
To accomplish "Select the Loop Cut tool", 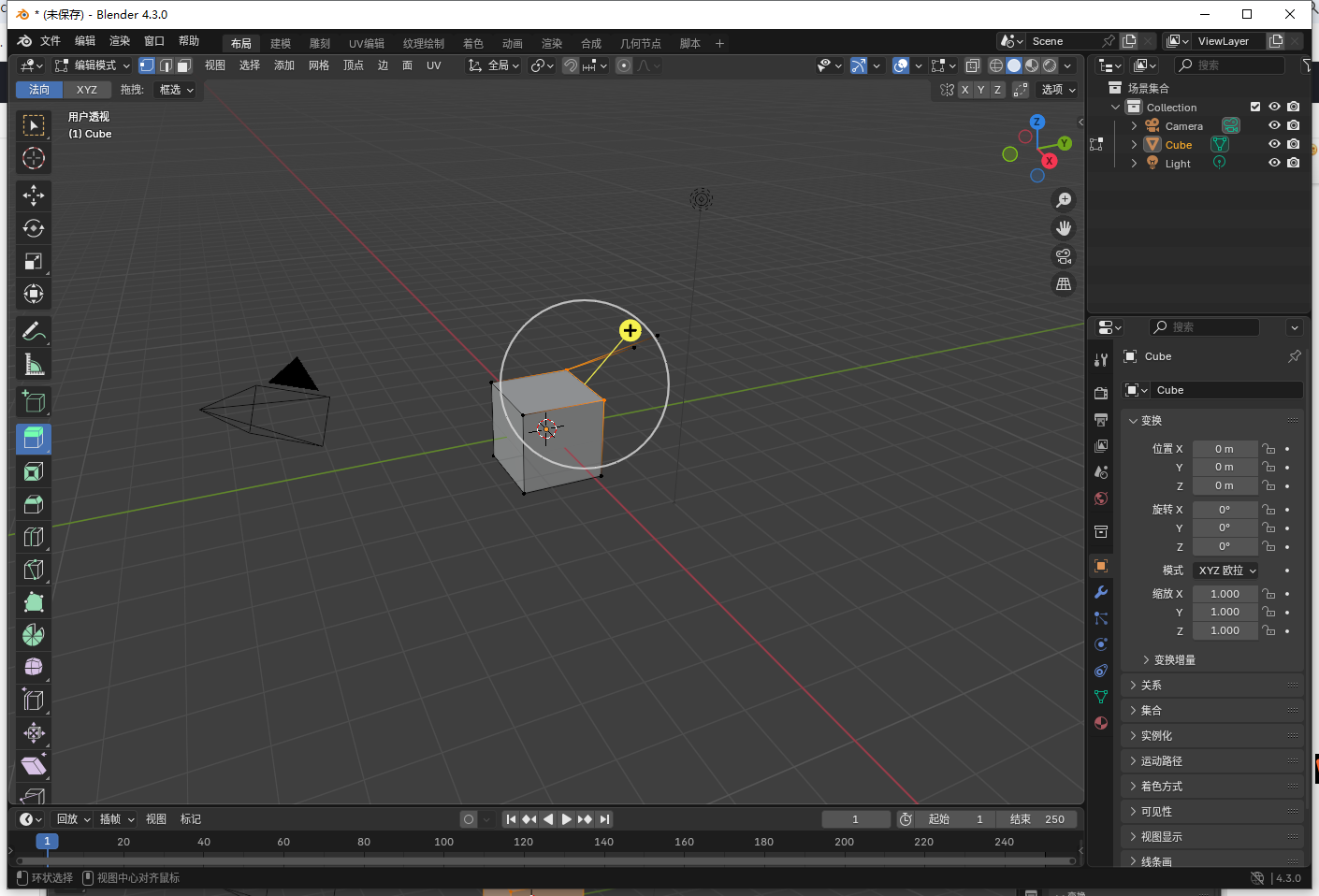I will [x=34, y=537].
